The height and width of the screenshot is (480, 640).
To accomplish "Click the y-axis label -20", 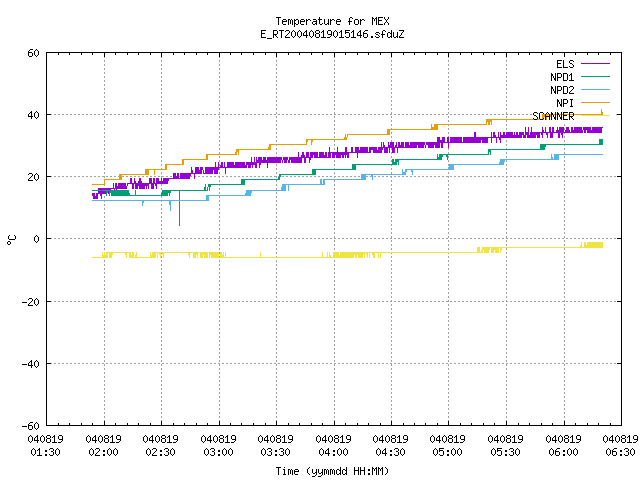I will pos(31,302).
